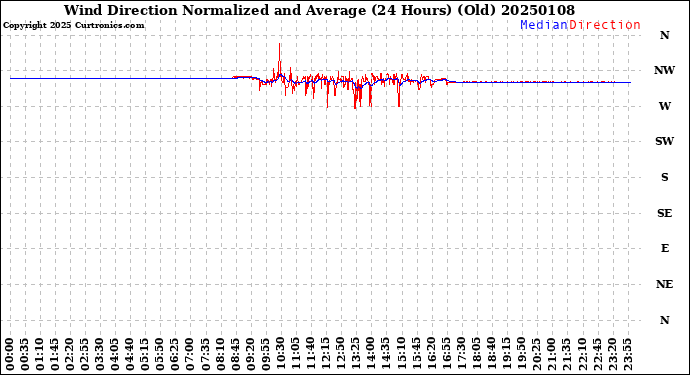Click the 19:15 time tick label
Viewport: 690px width, 375px height.
tap(506, 354)
